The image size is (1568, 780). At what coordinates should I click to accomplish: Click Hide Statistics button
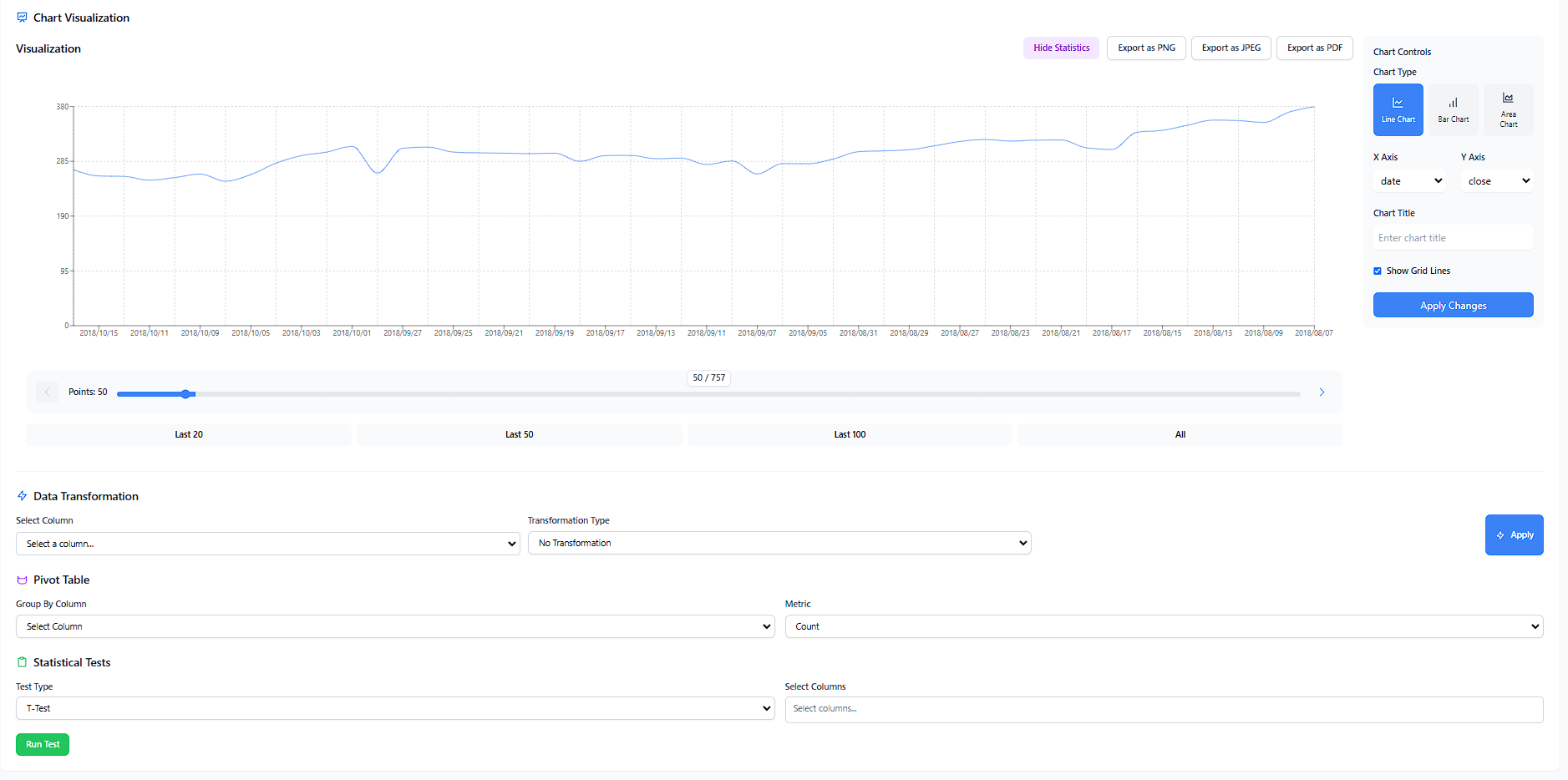click(1061, 48)
